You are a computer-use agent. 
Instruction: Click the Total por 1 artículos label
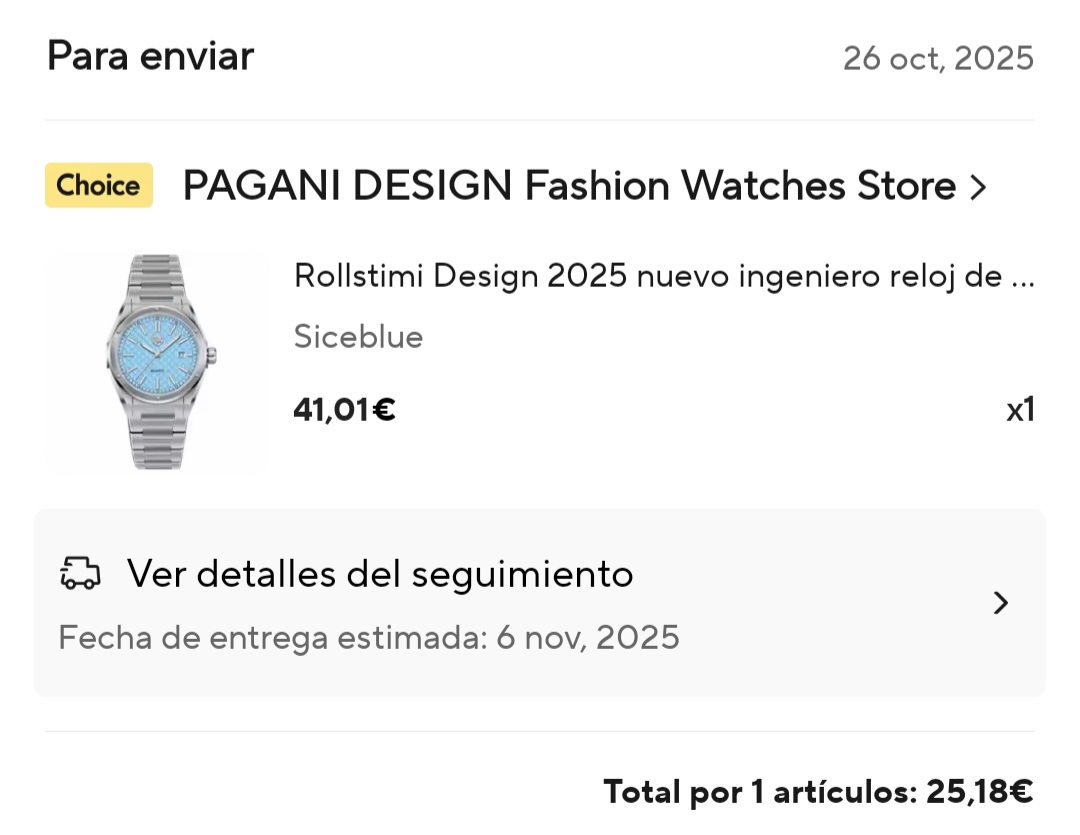tap(760, 793)
